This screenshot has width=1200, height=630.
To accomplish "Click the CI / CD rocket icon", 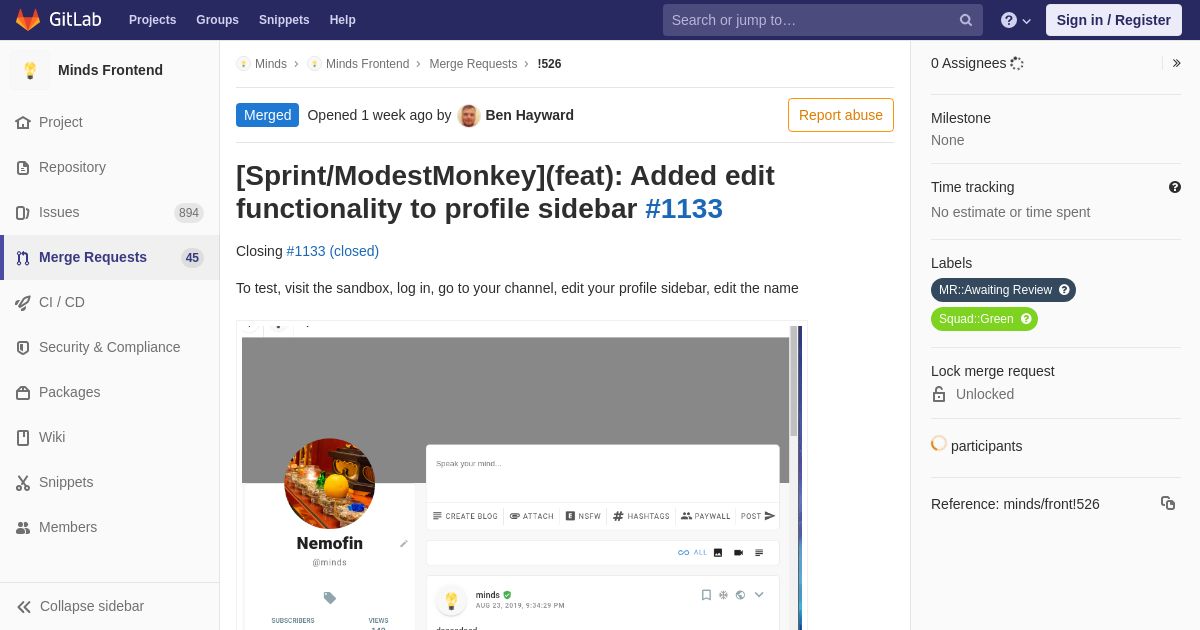I will click(23, 302).
